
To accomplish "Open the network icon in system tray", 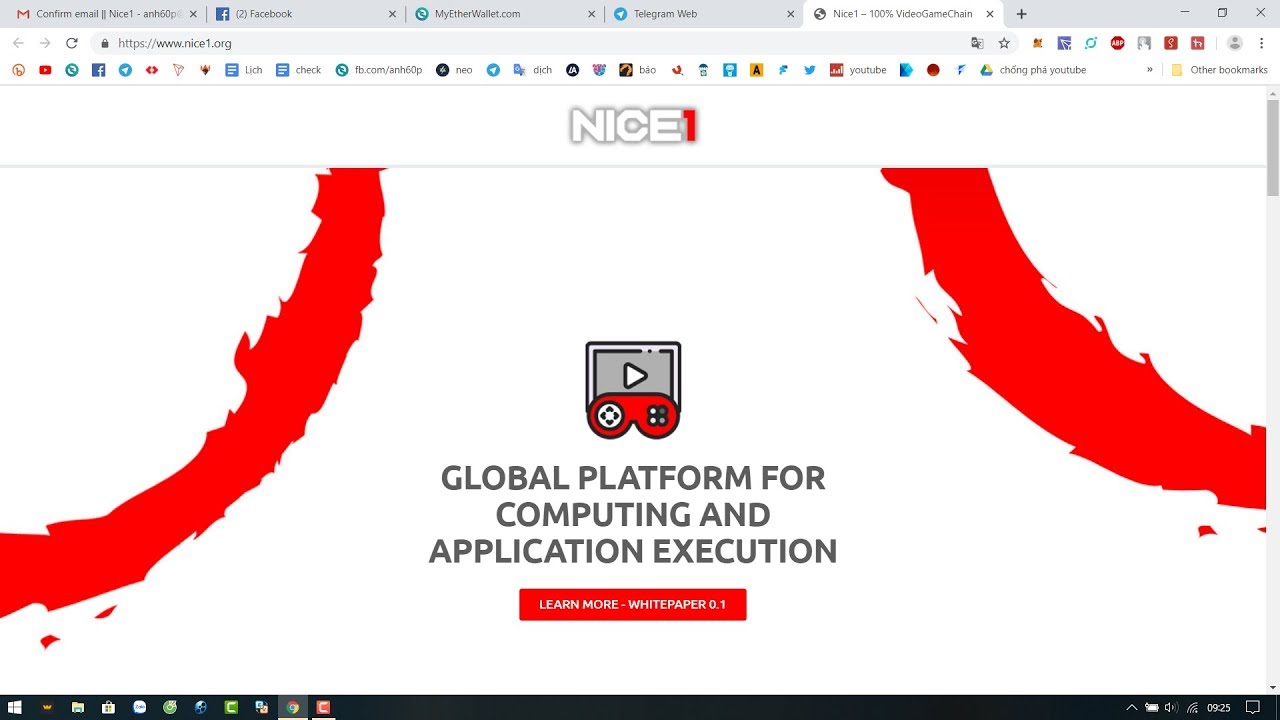I will point(1192,707).
